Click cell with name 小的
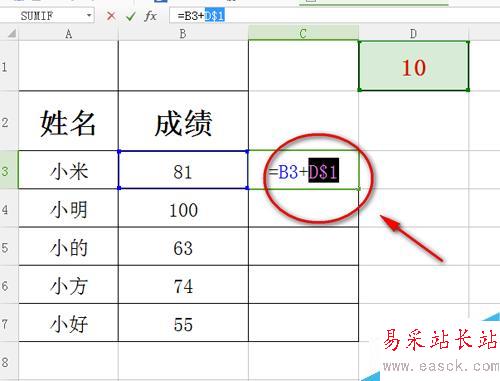This screenshot has width=500, height=381. pyautogui.click(x=68, y=246)
